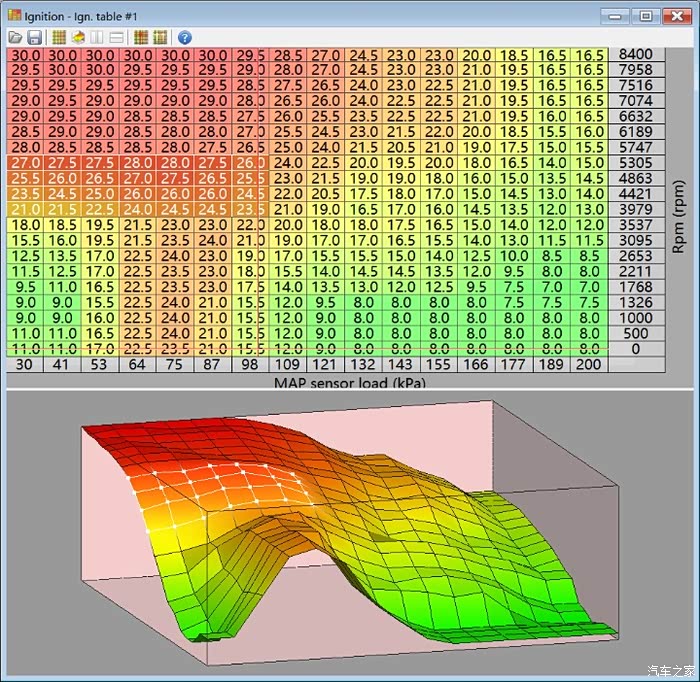Image resolution: width=700 pixels, height=682 pixels.
Task: Select the 8400 rpm row header
Action: click(637, 54)
